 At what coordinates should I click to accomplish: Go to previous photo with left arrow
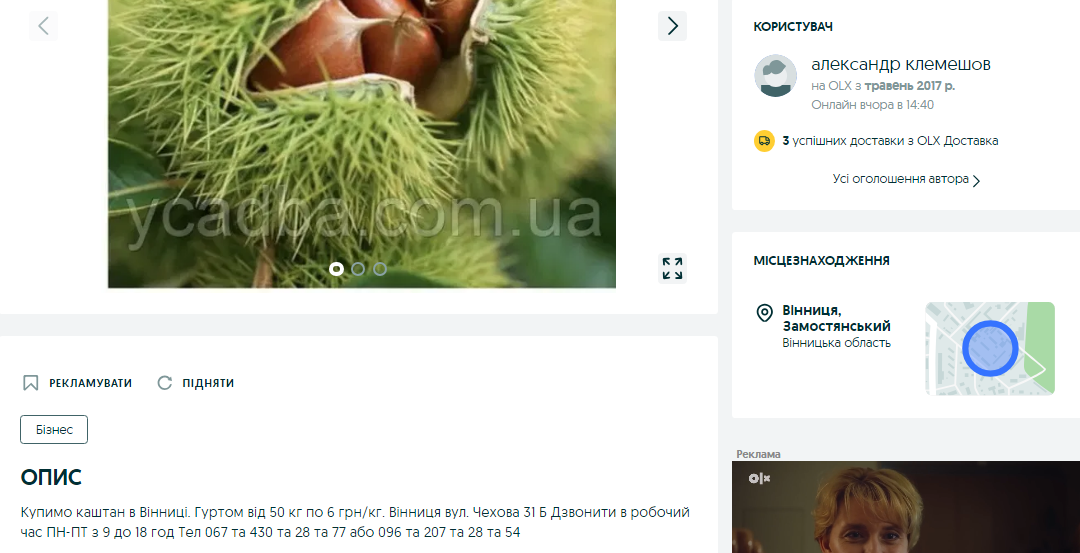pyautogui.click(x=43, y=26)
